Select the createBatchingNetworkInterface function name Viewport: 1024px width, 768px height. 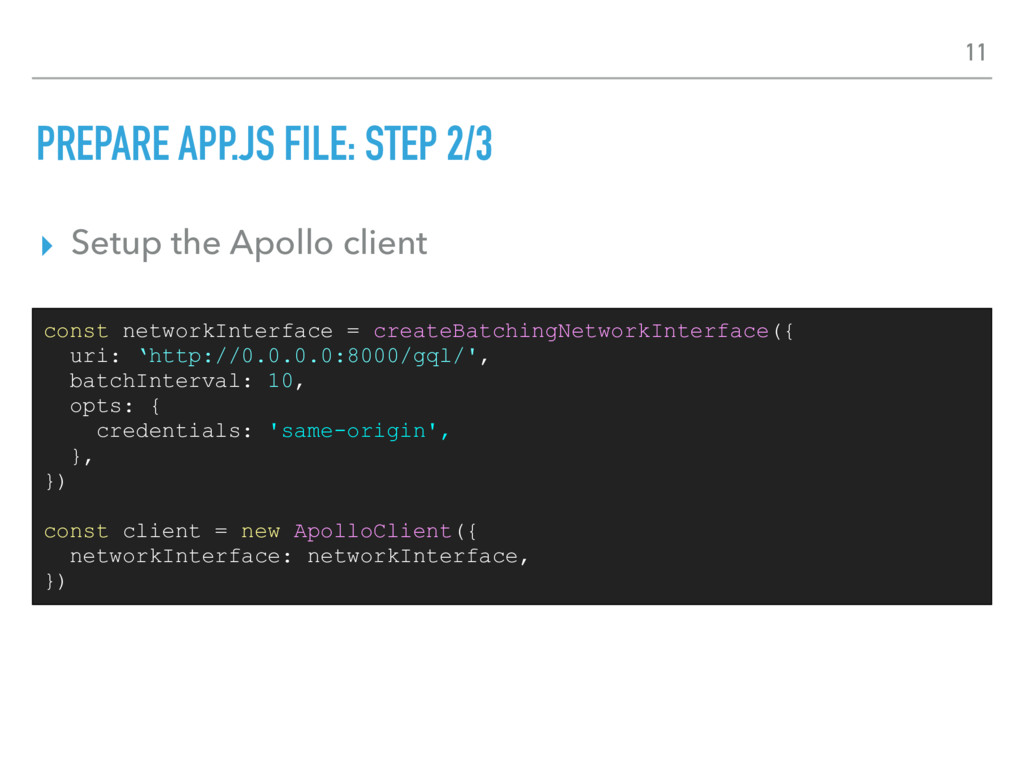pos(570,331)
